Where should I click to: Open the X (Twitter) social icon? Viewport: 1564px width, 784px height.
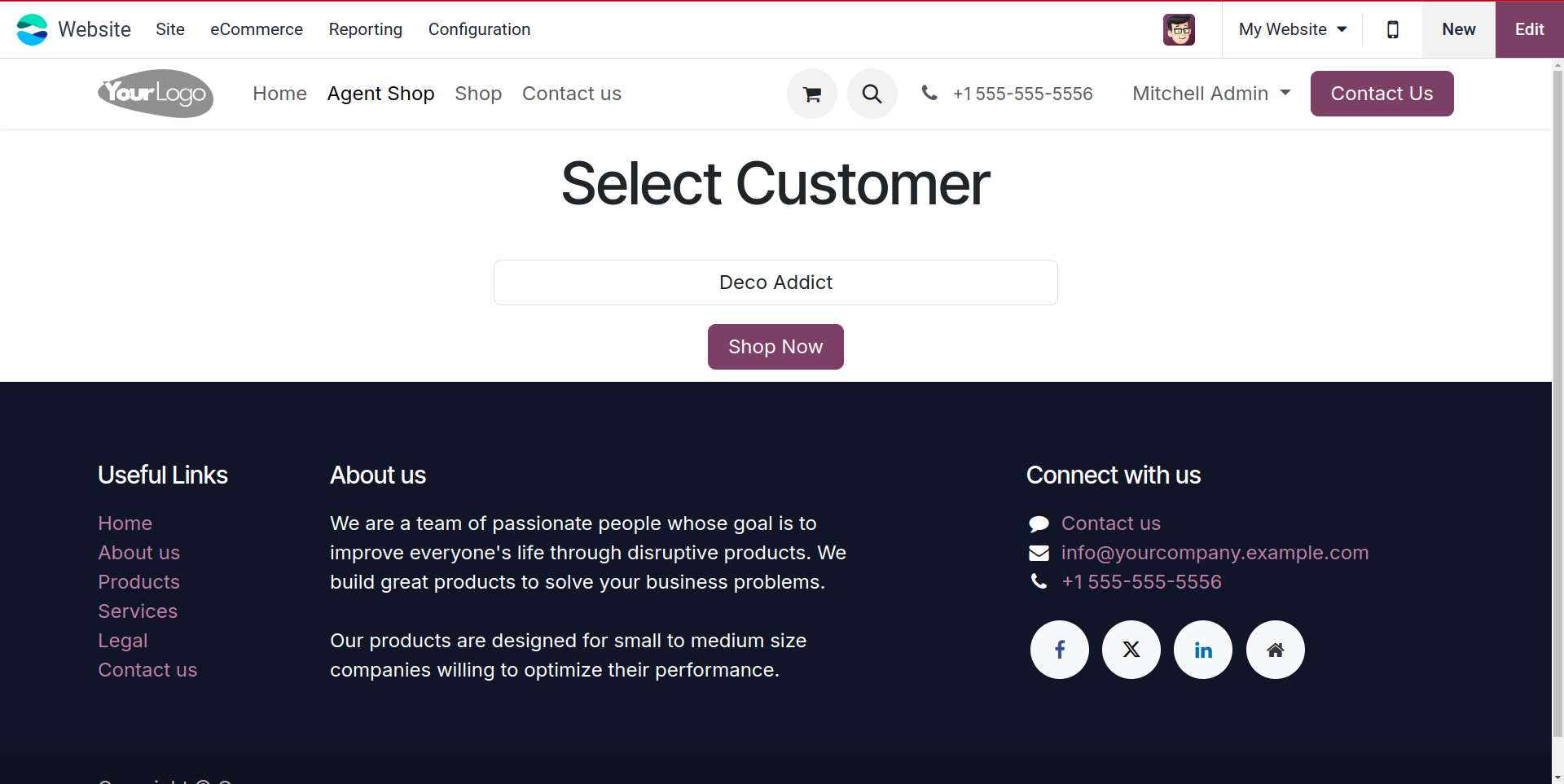coord(1131,650)
